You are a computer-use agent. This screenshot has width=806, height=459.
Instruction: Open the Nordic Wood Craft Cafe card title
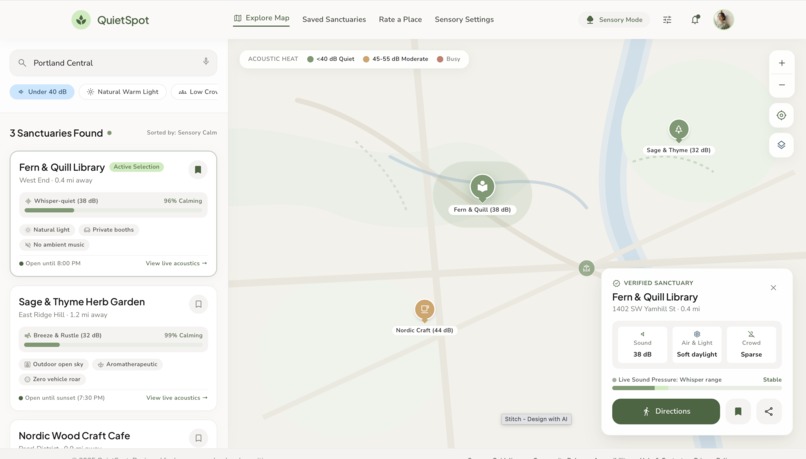click(x=74, y=436)
